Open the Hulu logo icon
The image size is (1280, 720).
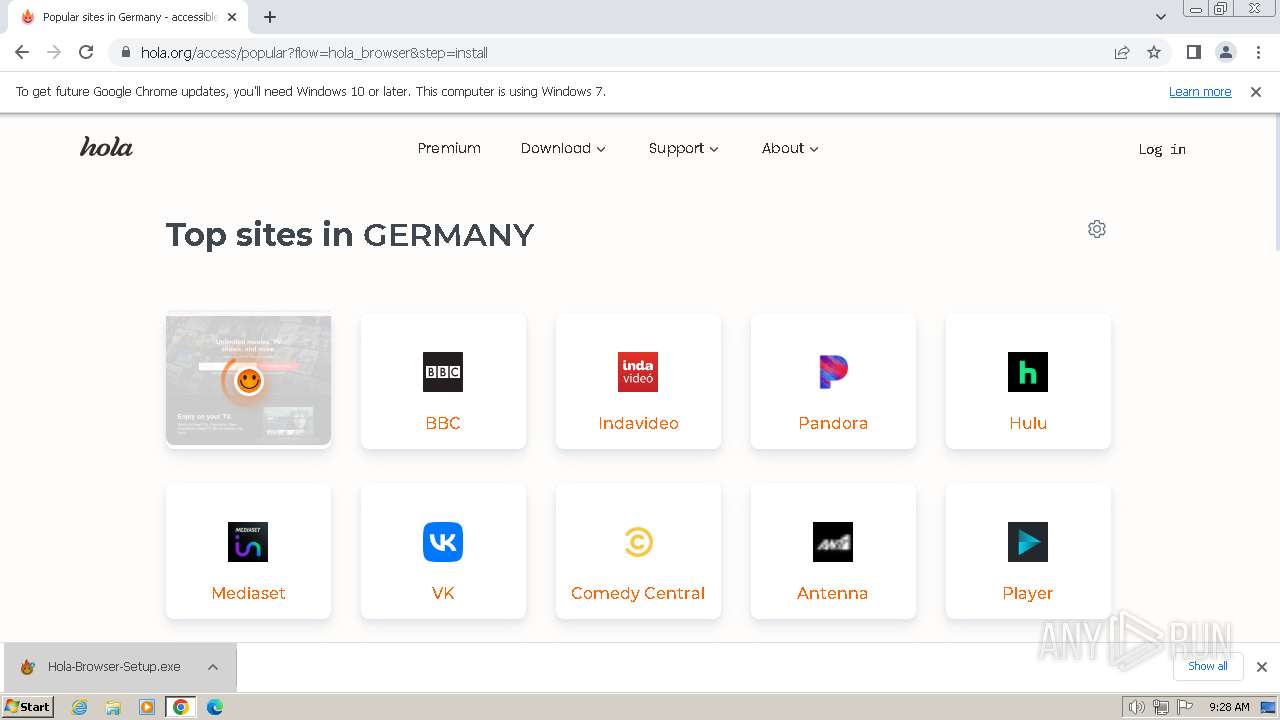(x=1028, y=372)
